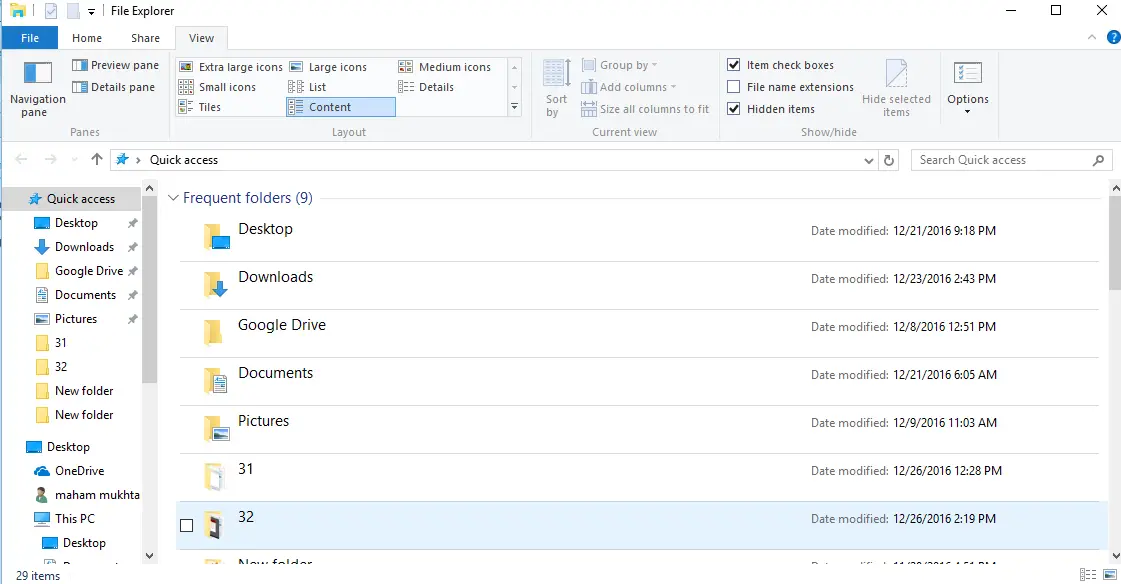Navigate up one level with the up arrow
This screenshot has height=584, width=1121.
[96, 159]
